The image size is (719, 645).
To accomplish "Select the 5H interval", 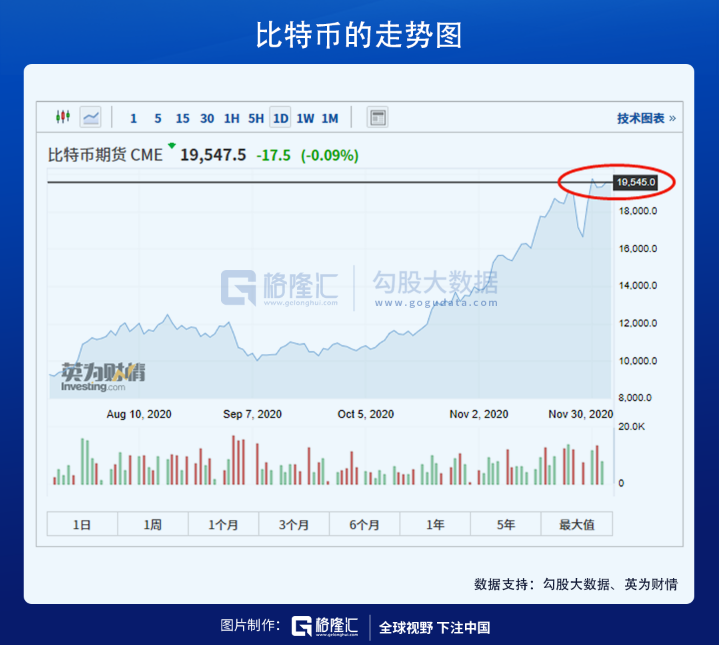I will tap(256, 119).
